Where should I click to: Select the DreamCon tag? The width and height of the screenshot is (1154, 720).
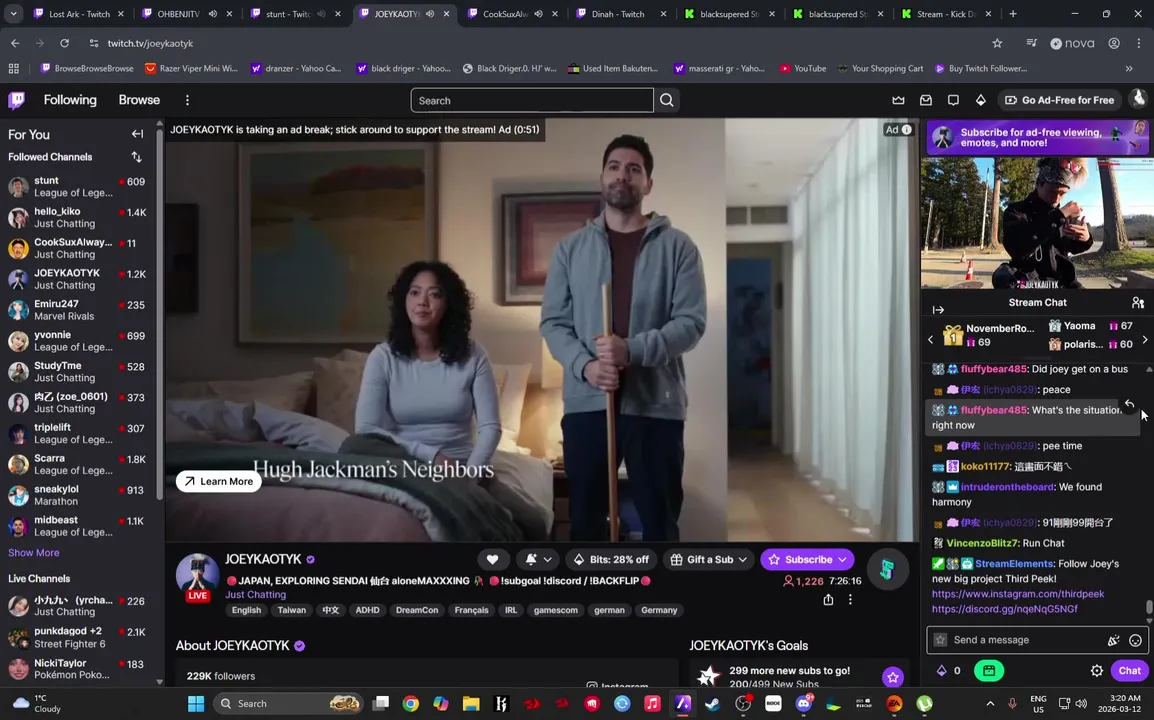[x=417, y=610]
